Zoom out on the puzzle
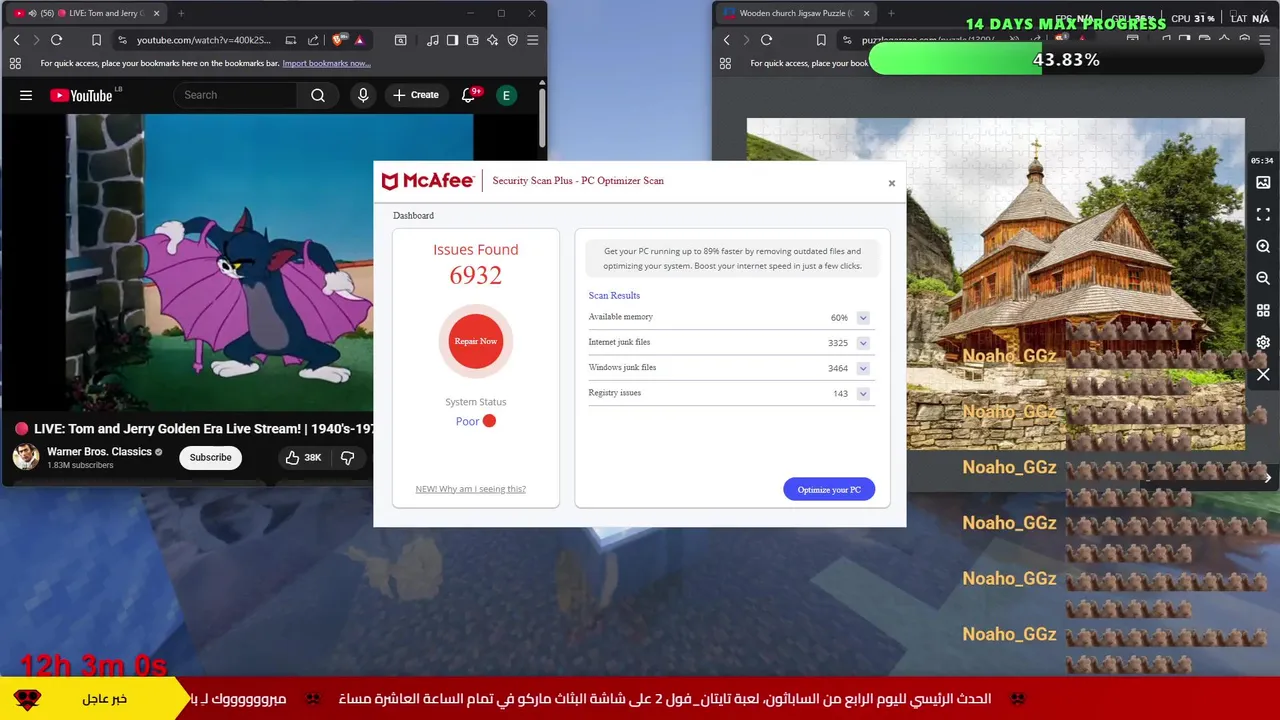This screenshot has height=720, width=1280. click(1263, 279)
